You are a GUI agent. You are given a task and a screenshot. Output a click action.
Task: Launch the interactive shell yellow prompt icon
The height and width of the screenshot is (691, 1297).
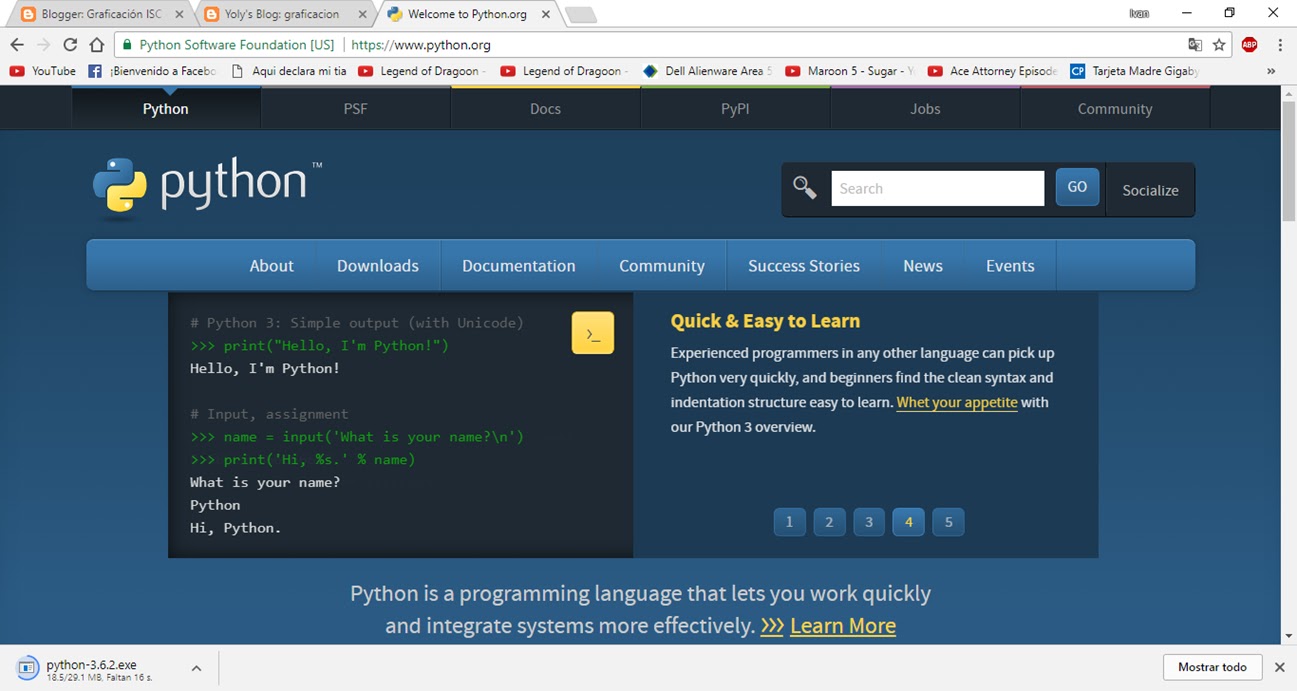click(x=593, y=333)
